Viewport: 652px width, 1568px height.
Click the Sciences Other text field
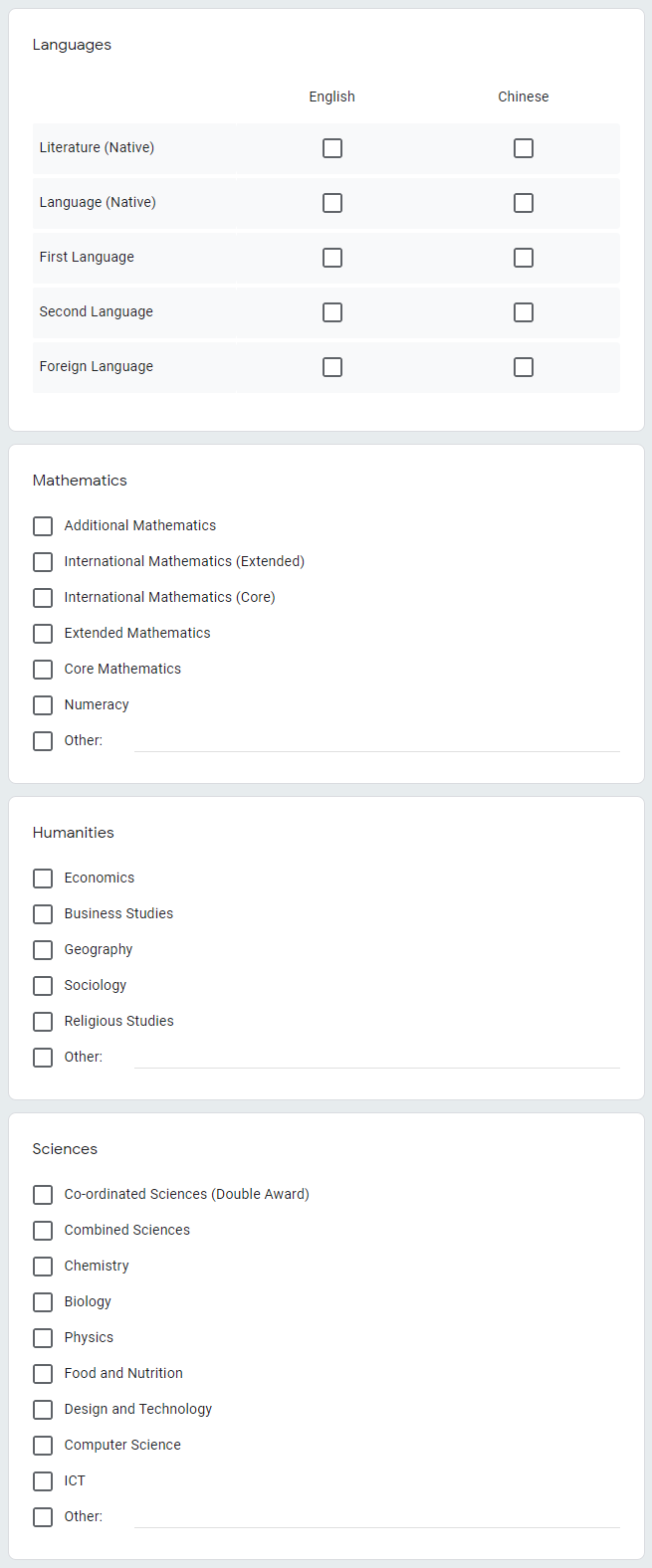click(x=376, y=1517)
